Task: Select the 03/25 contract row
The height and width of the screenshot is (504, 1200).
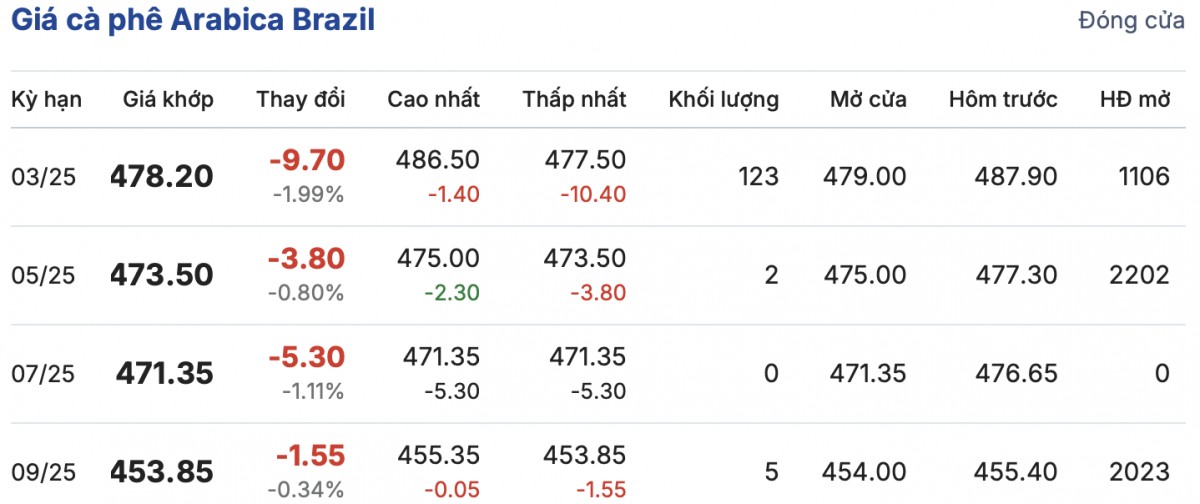Action: [x=43, y=177]
